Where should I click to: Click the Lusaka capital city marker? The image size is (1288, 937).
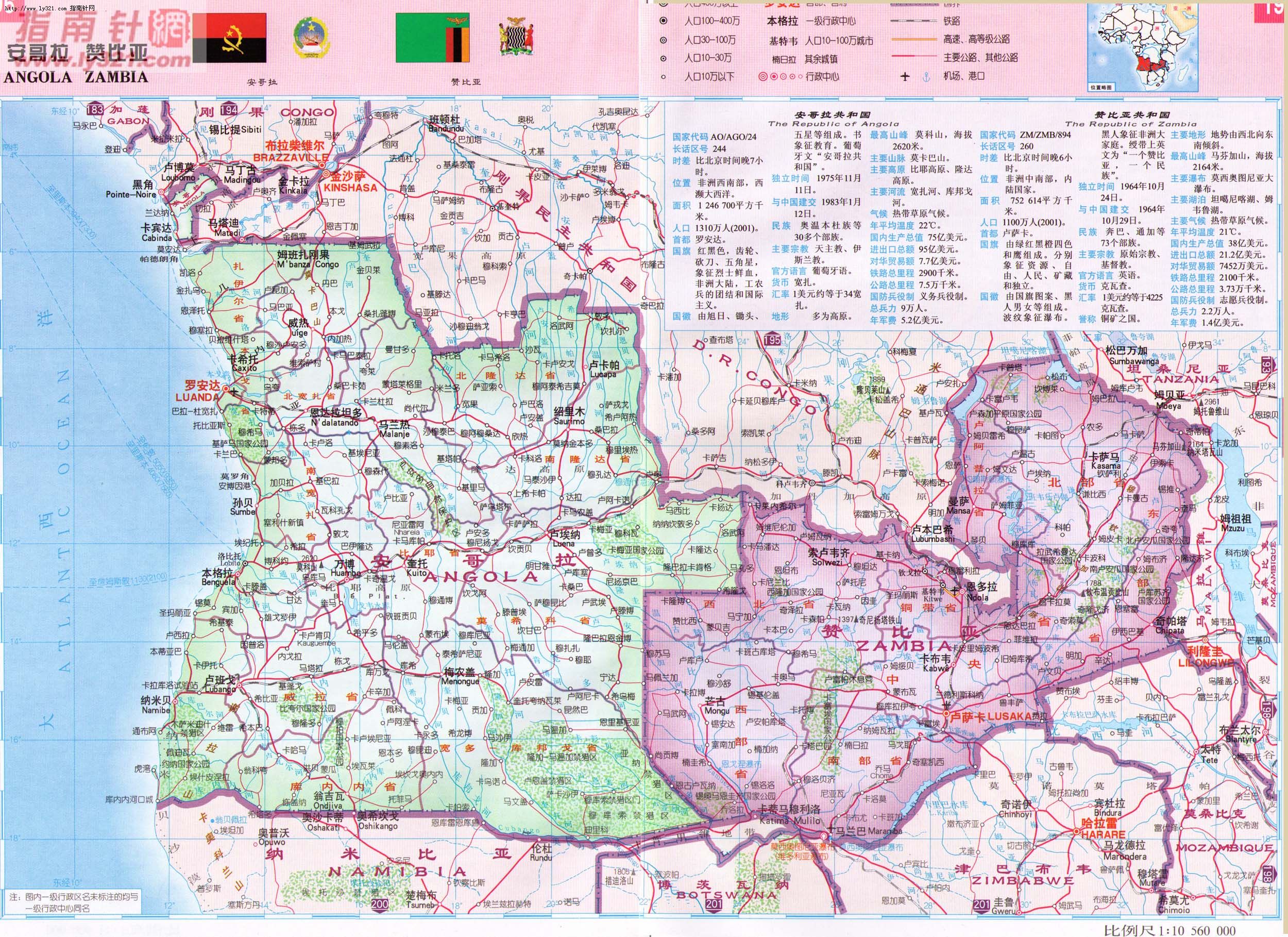(946, 713)
